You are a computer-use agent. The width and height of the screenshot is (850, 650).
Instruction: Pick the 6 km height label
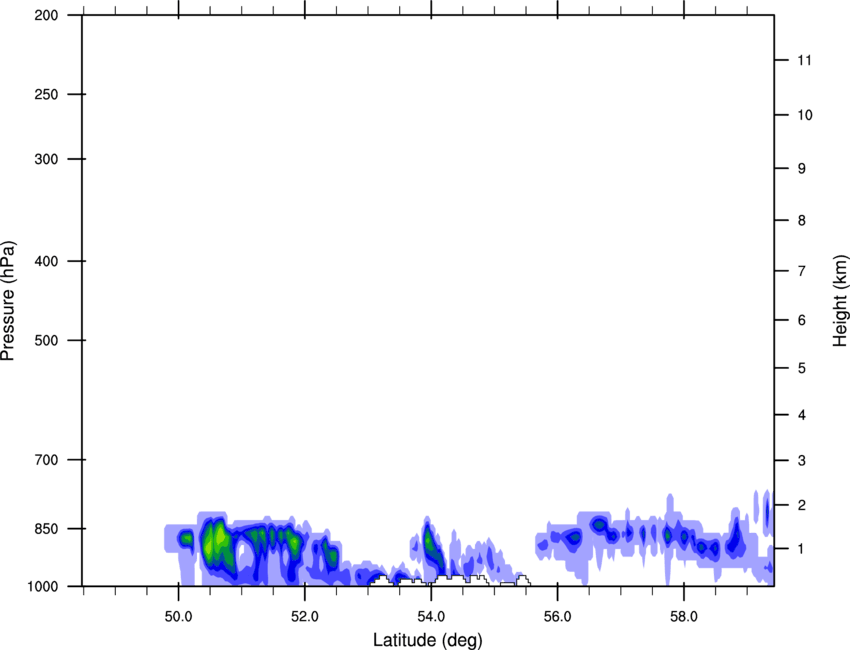coord(802,320)
